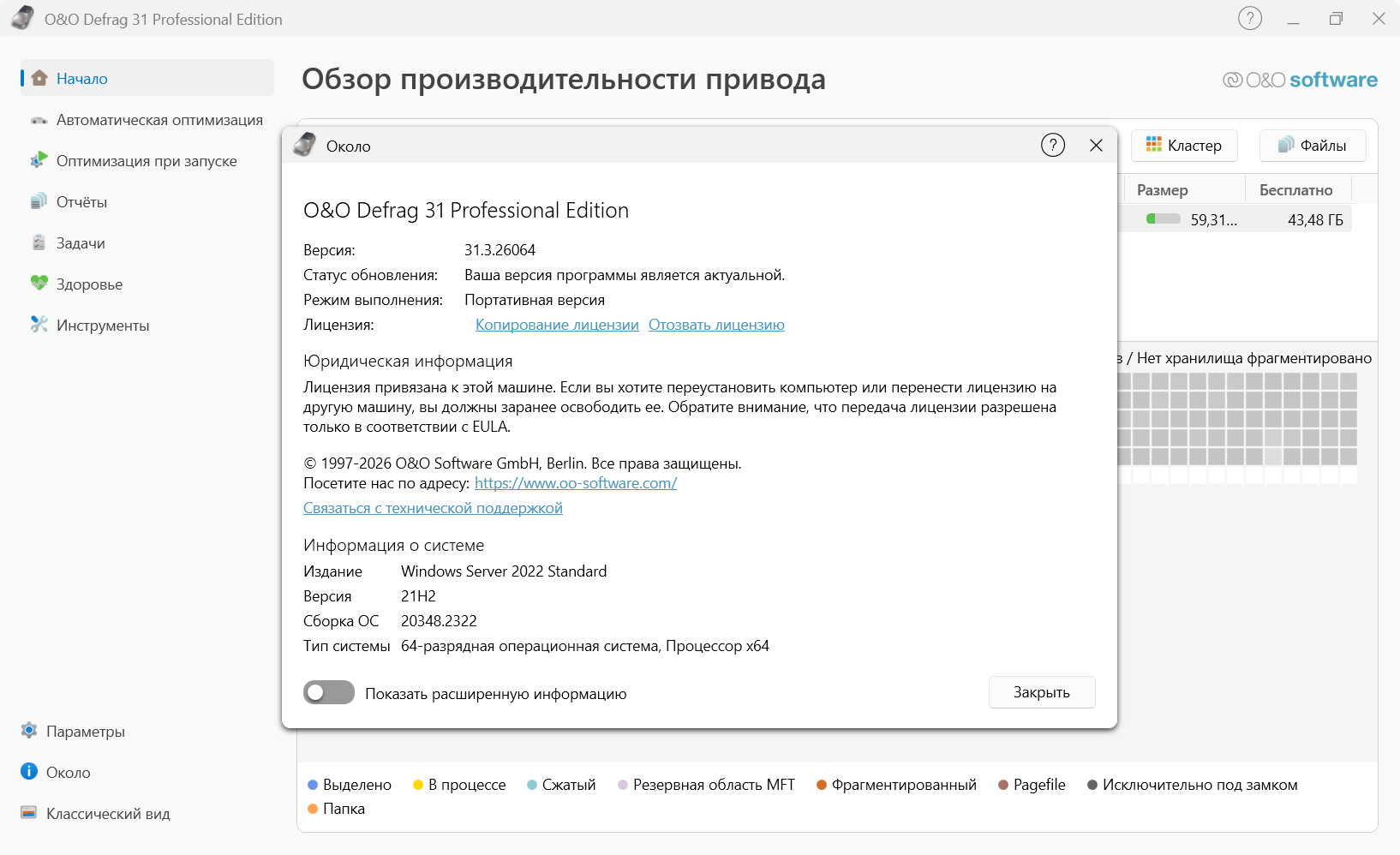This screenshot has height=855, width=1400.
Task: Click the Задачи clipboard icon
Action: (x=39, y=242)
